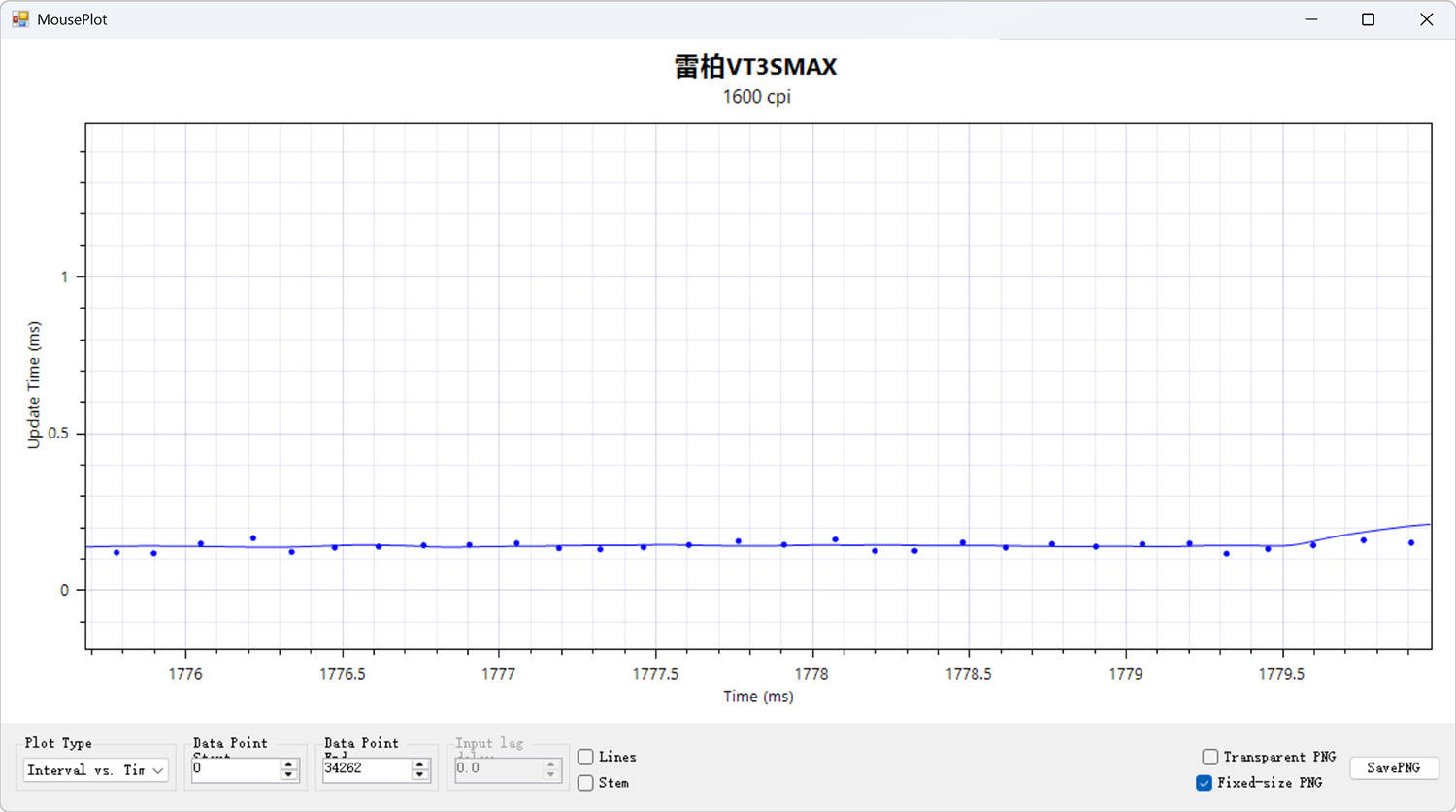Minimize the MousePlot window
This screenshot has height=812, width=1456.
pos(1311,19)
